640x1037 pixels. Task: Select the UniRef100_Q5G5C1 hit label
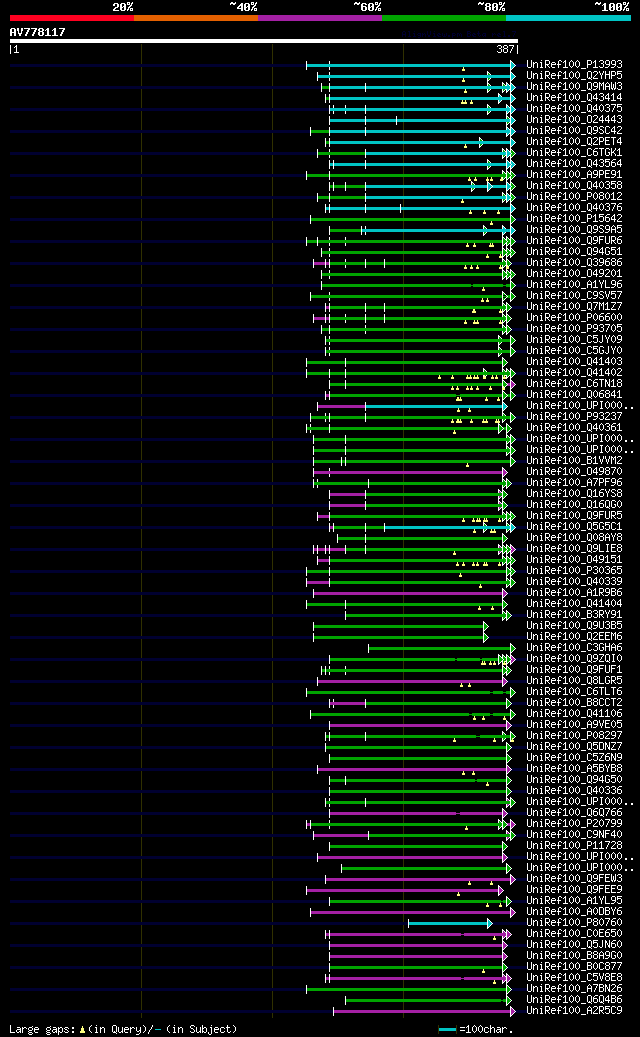tap(575, 526)
